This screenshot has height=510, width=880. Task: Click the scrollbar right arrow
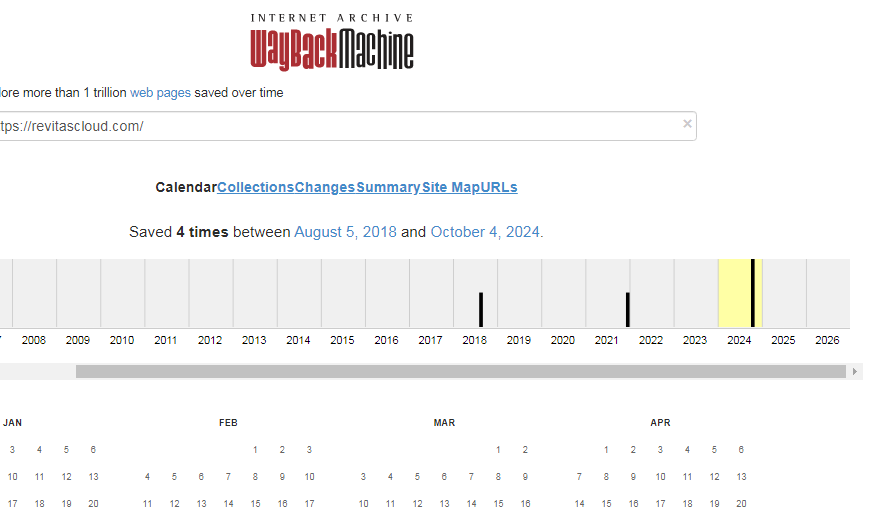click(x=855, y=371)
